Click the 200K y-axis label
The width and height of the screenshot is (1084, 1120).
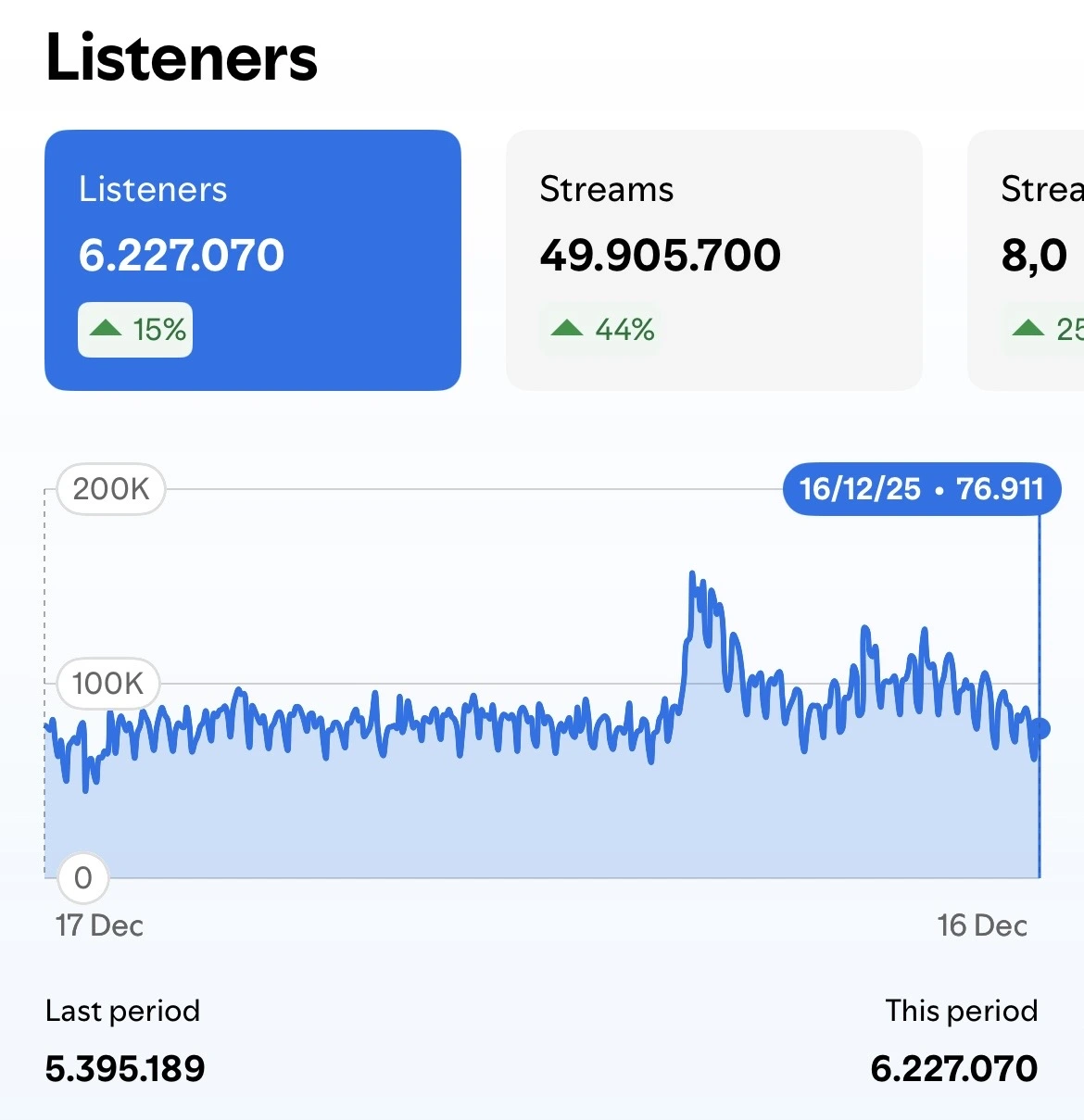(x=111, y=489)
